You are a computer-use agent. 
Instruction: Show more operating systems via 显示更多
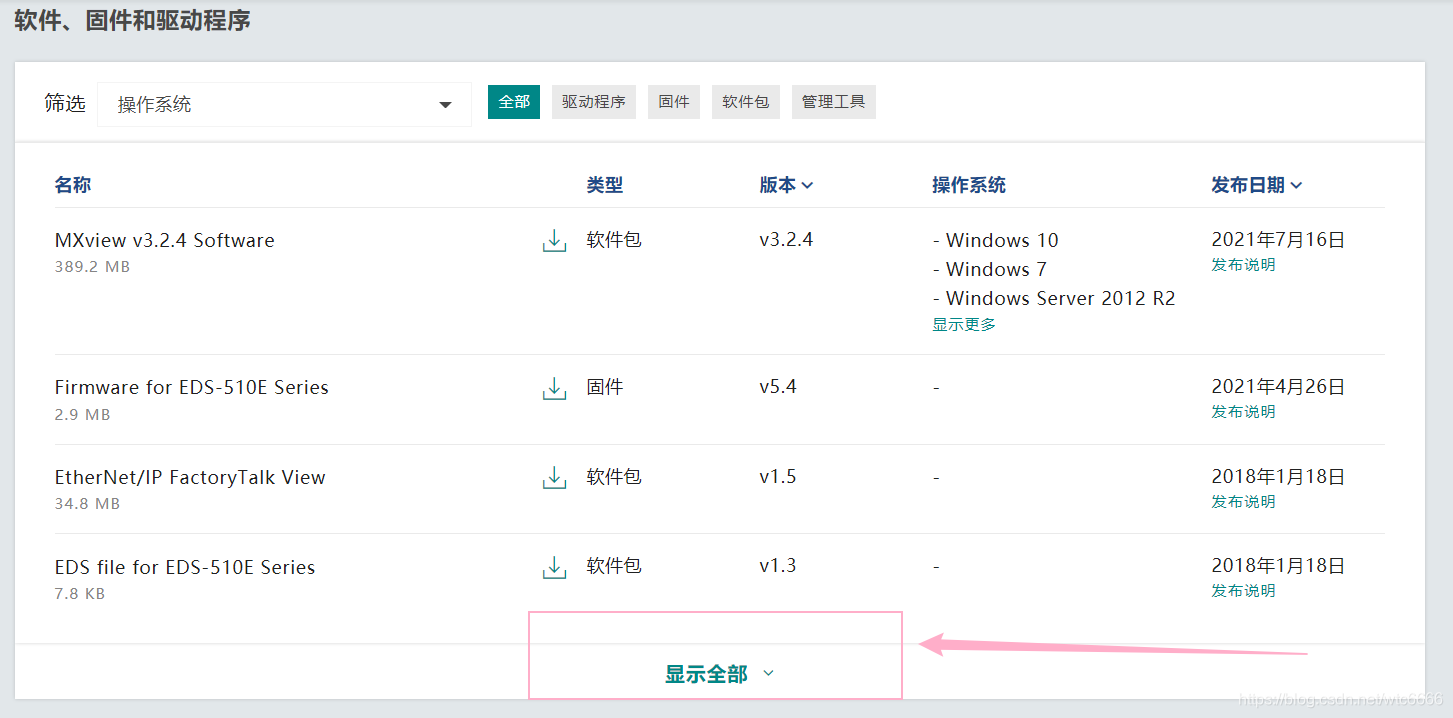964,325
